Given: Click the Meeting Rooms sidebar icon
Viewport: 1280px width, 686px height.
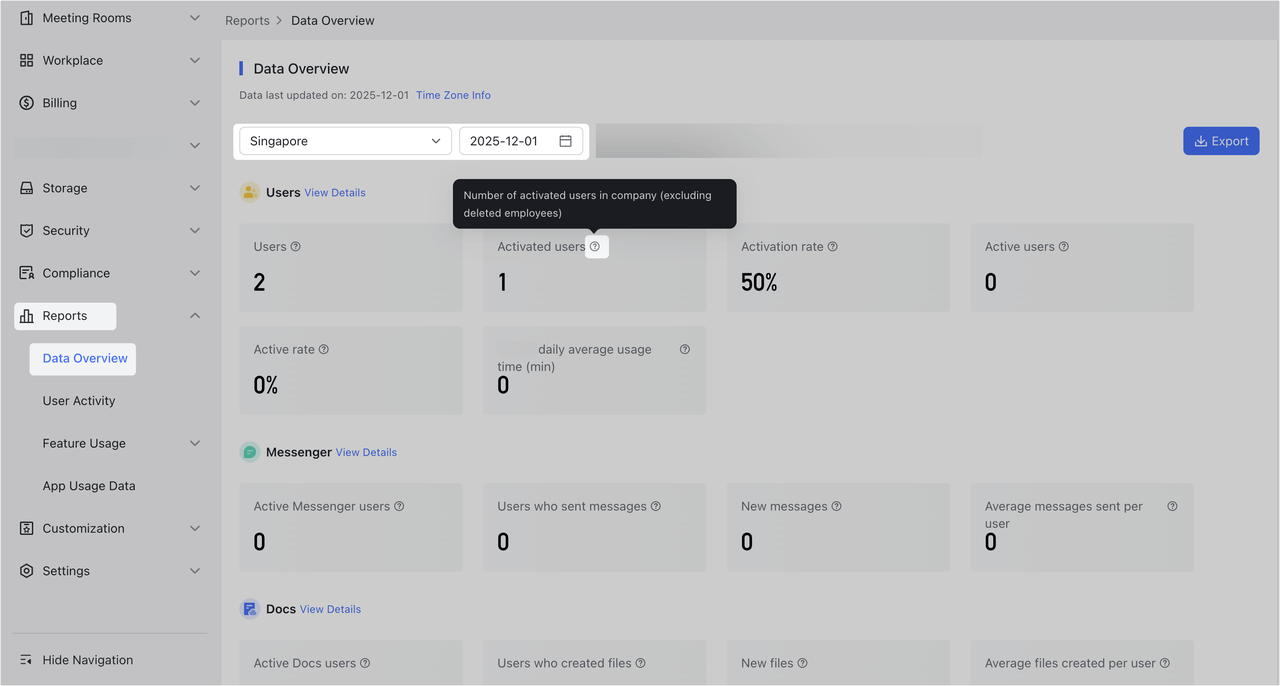Looking at the screenshot, I should click(x=27, y=18).
